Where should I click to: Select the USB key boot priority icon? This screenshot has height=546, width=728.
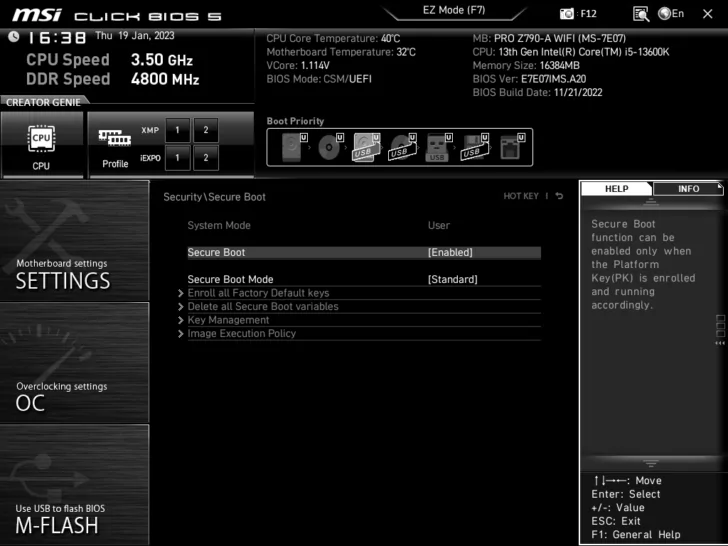coord(437,148)
